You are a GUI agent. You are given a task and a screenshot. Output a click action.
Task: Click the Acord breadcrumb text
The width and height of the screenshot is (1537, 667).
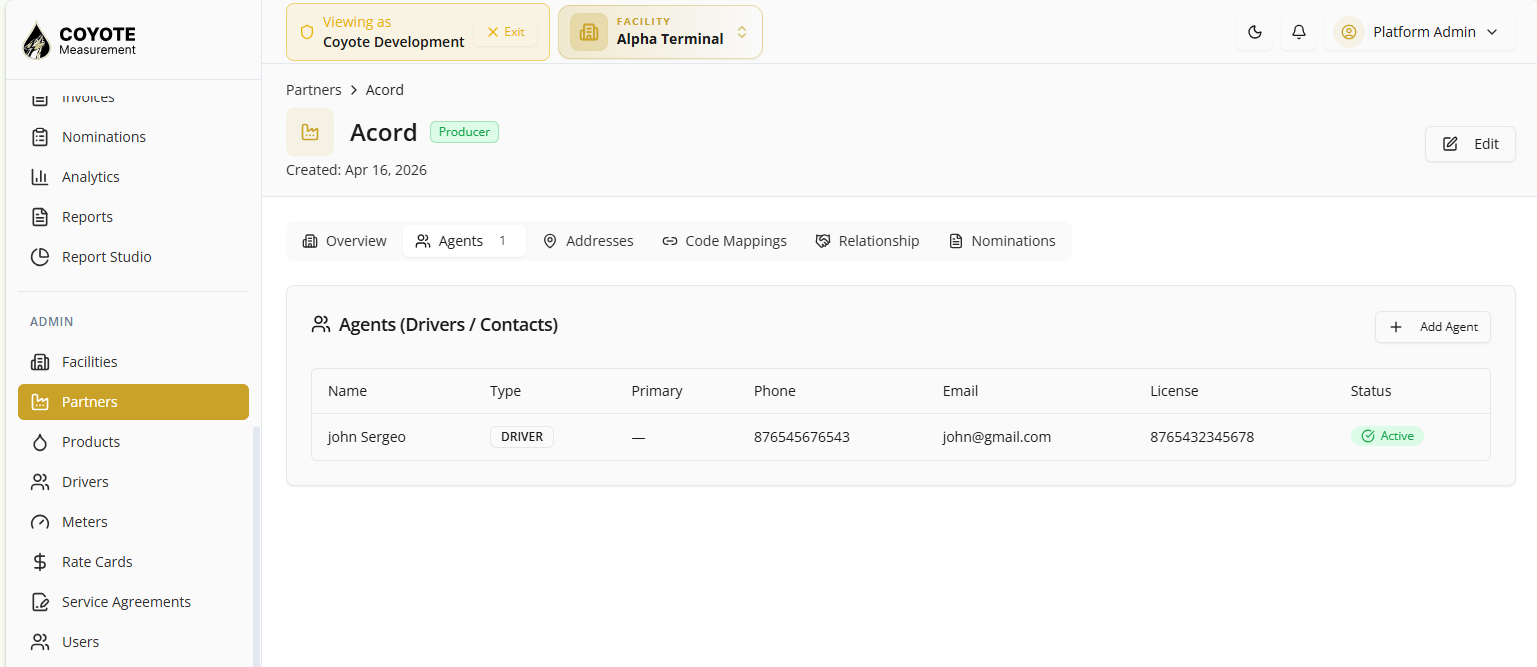click(385, 90)
